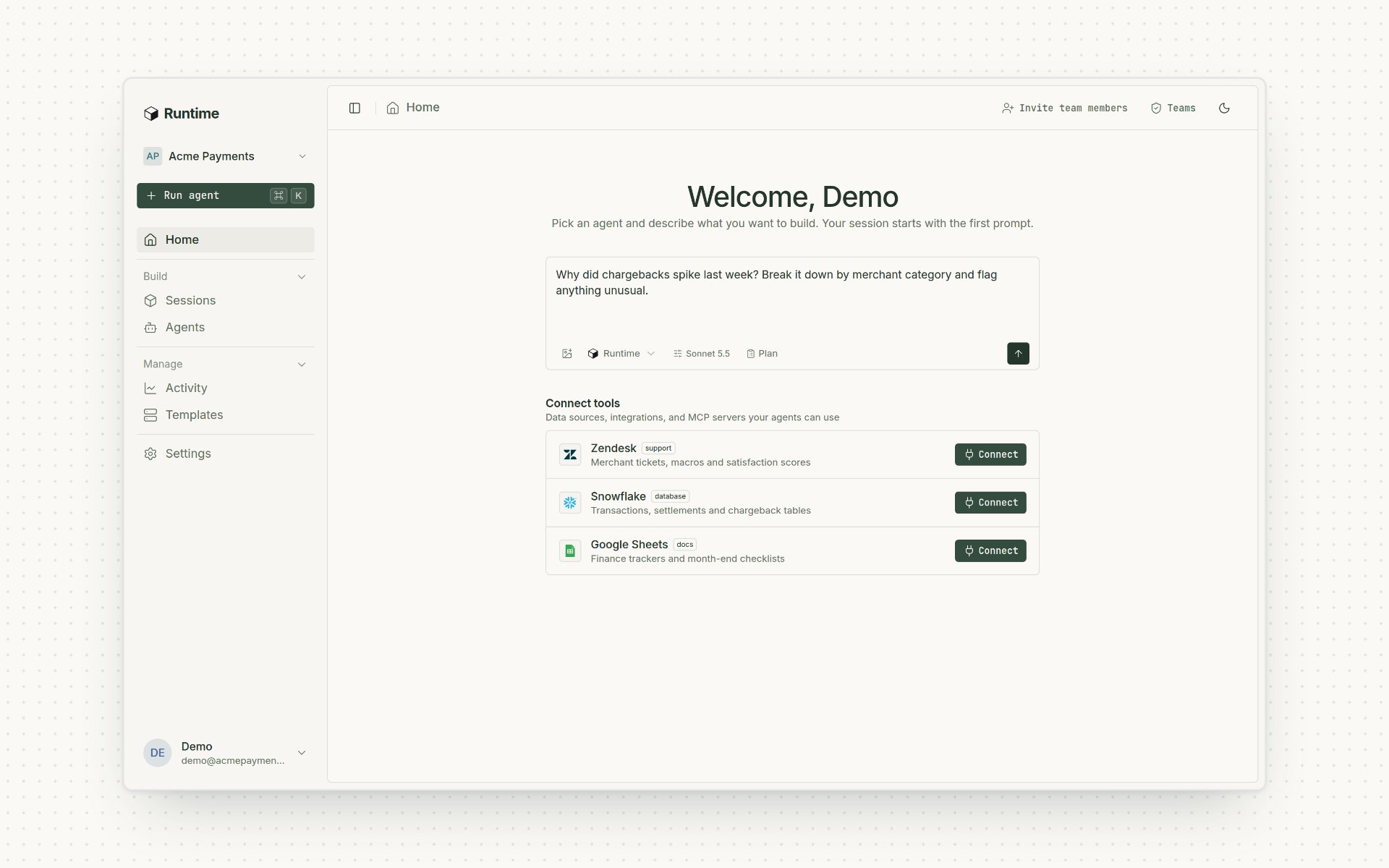Viewport: 1389px width, 868px height.
Task: Click the Snowflake database tag
Action: tap(670, 496)
